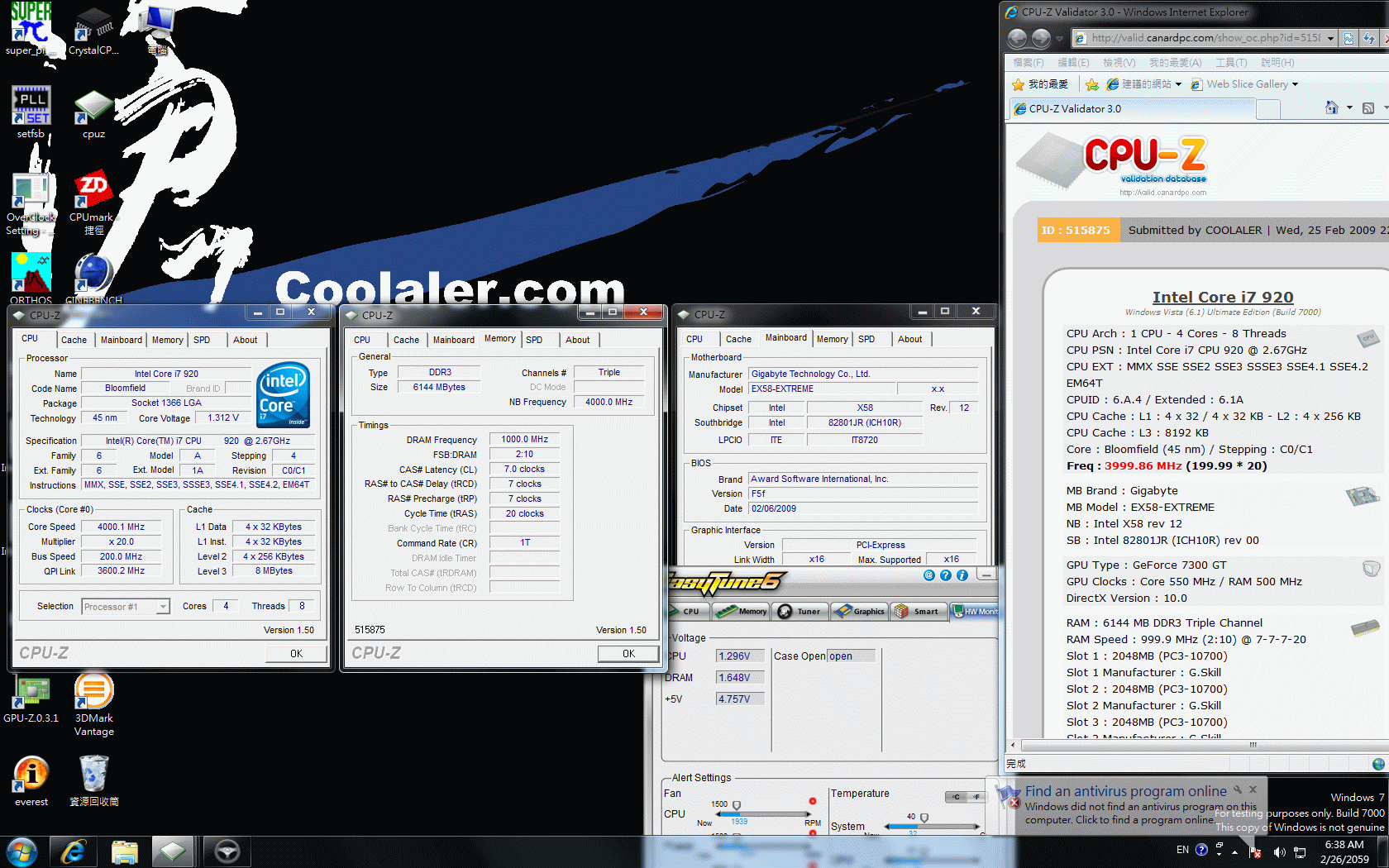Click the volume icon in system tray
Image resolution: width=1389 pixels, height=868 pixels.
(1279, 851)
